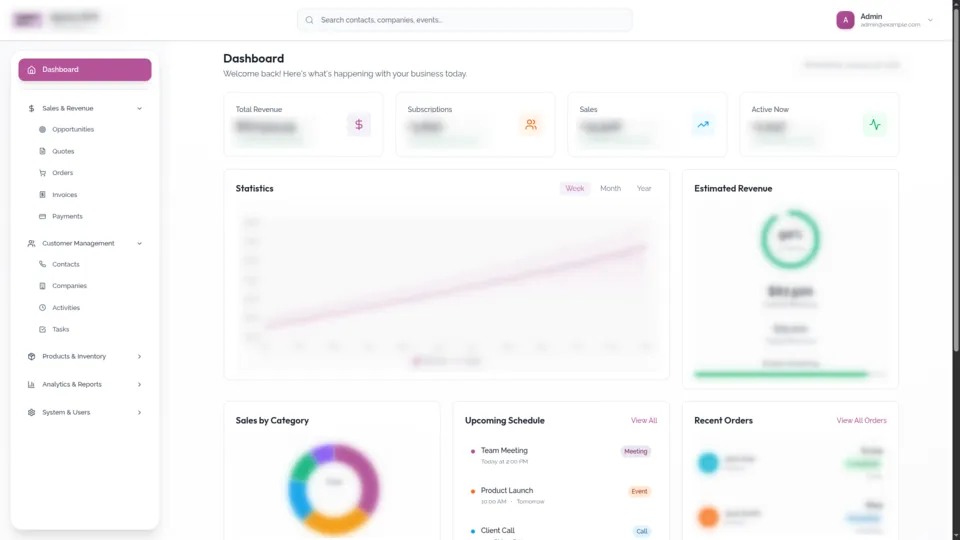Click the Contacts phone icon
This screenshot has width=960, height=540.
coord(42,264)
